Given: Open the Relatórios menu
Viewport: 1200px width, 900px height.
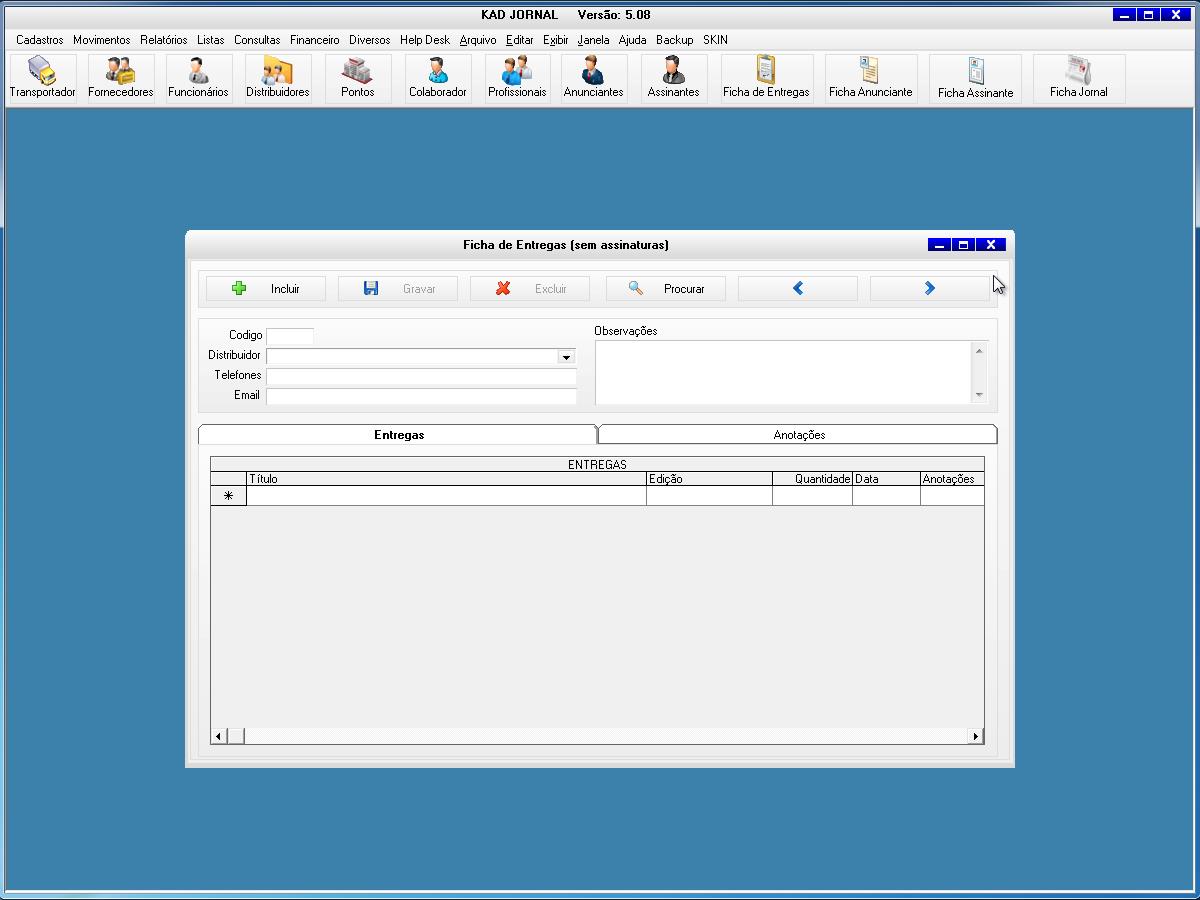Looking at the screenshot, I should pyautogui.click(x=163, y=40).
